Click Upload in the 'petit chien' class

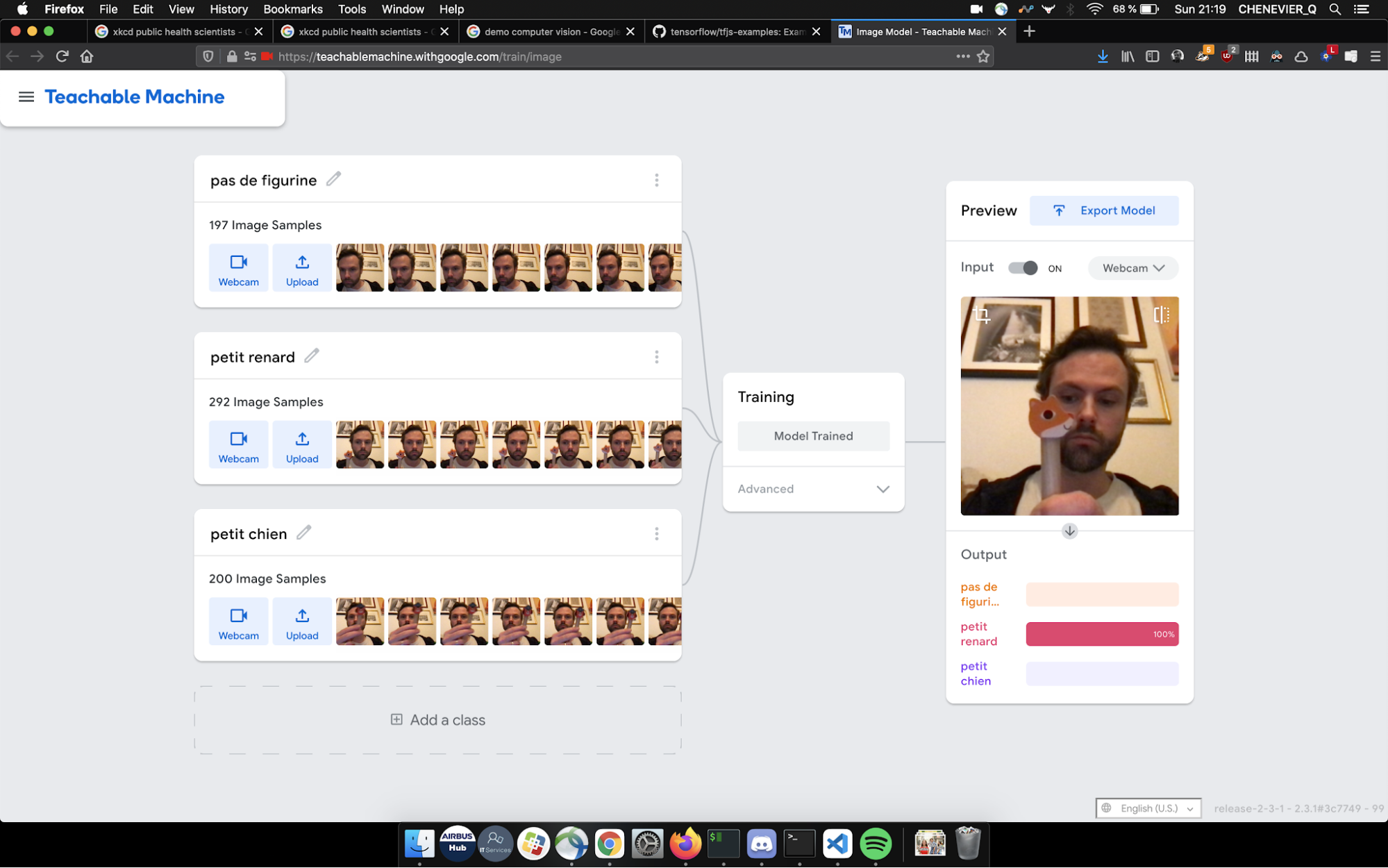click(x=302, y=622)
